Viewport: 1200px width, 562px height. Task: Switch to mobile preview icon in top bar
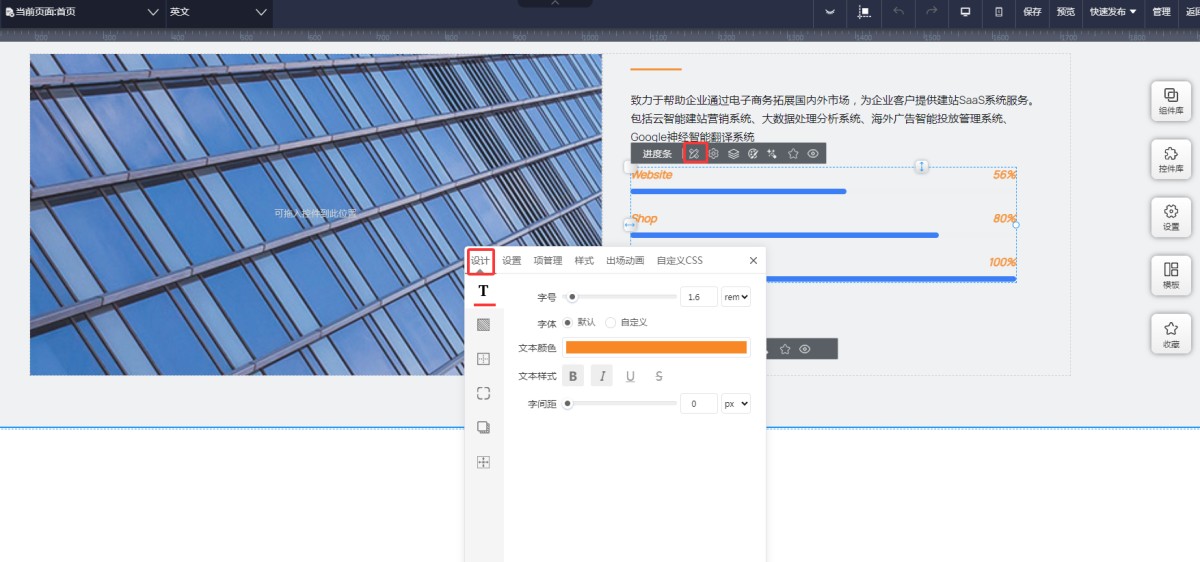pyautogui.click(x=999, y=12)
